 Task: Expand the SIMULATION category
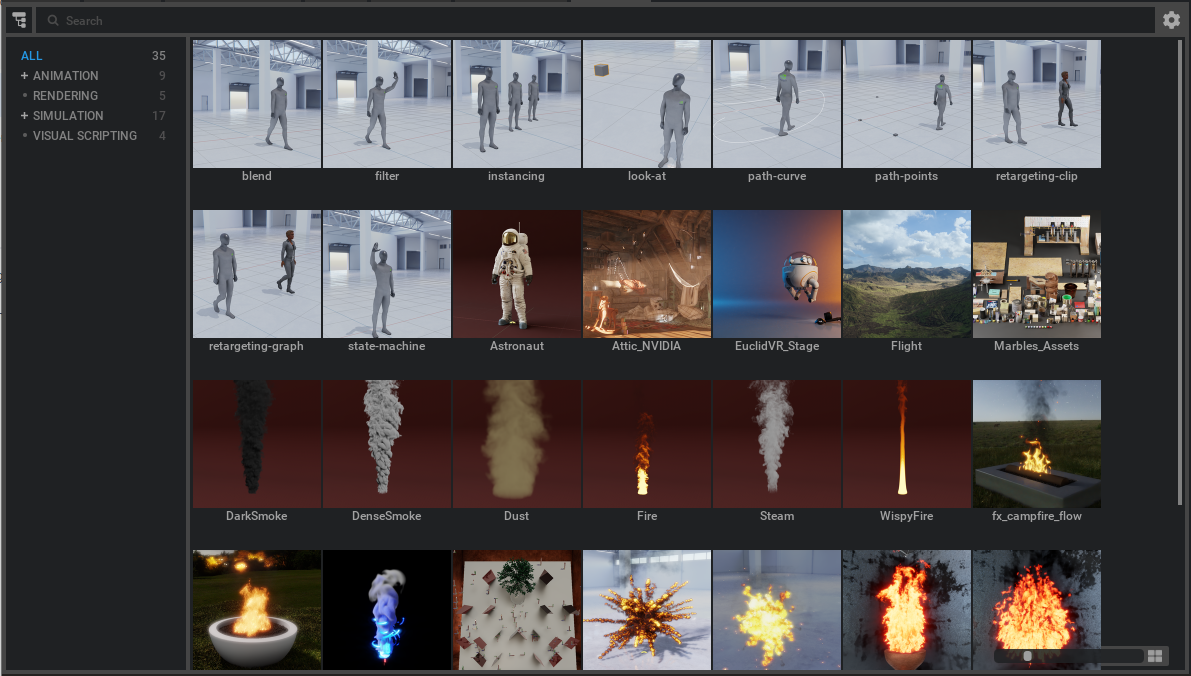point(23,115)
